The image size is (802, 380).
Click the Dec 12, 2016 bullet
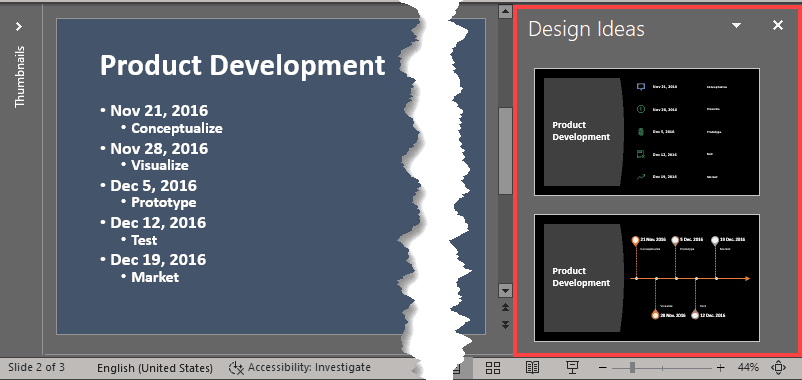point(158,223)
